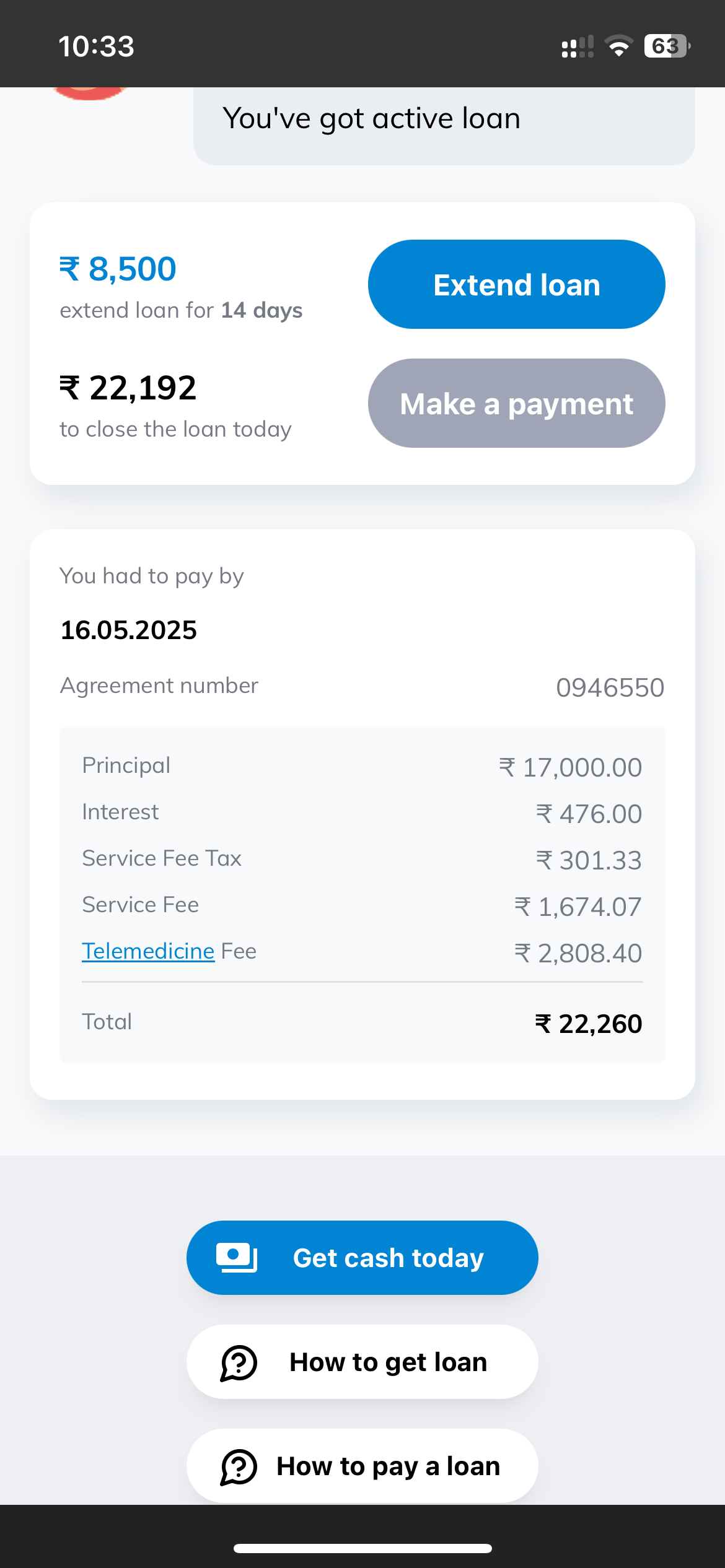Image resolution: width=725 pixels, height=1568 pixels.
Task: Tap the Total ₹ 22,260 amount
Action: click(x=588, y=1024)
